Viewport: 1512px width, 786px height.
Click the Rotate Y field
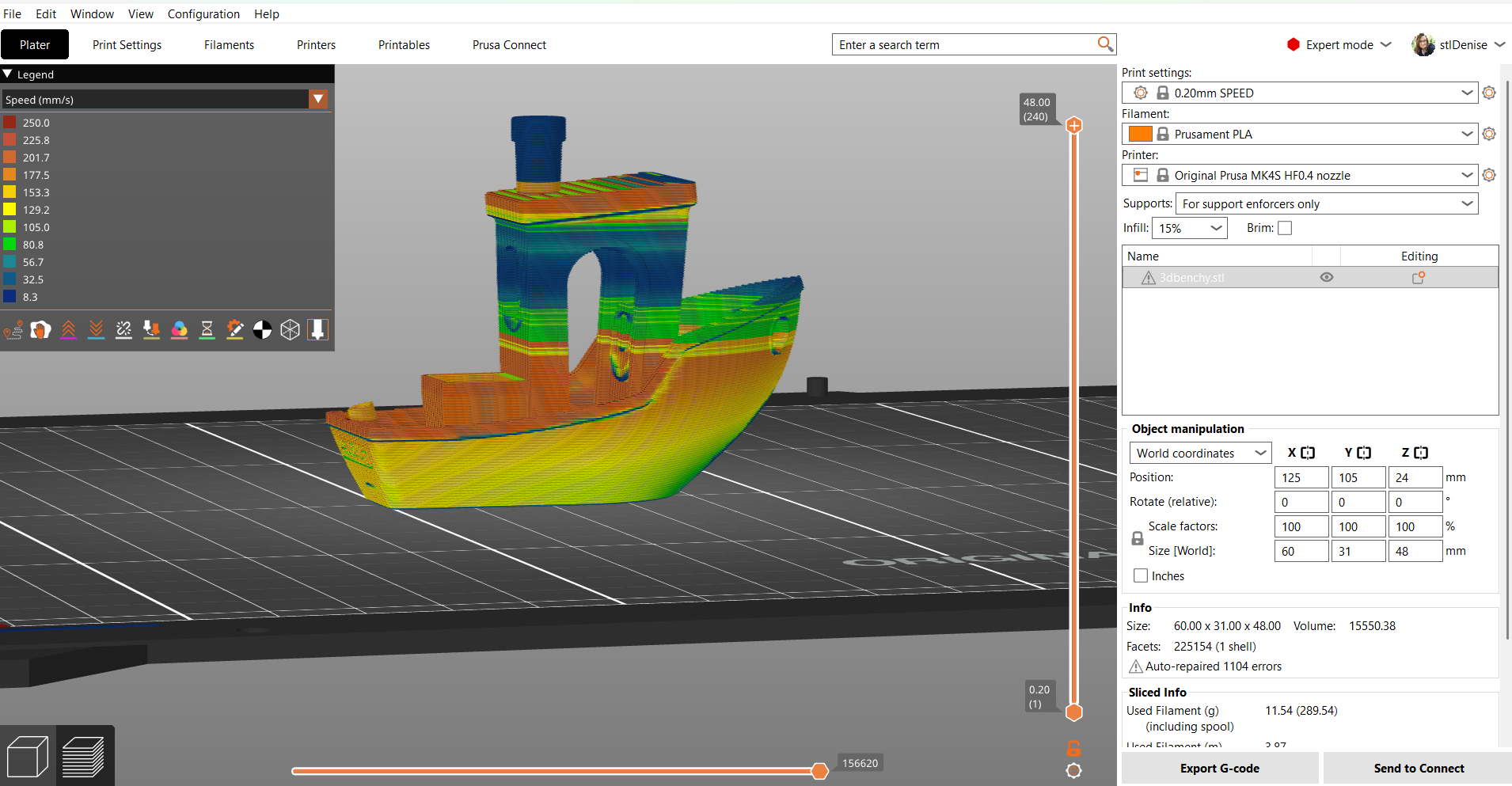pos(1358,502)
